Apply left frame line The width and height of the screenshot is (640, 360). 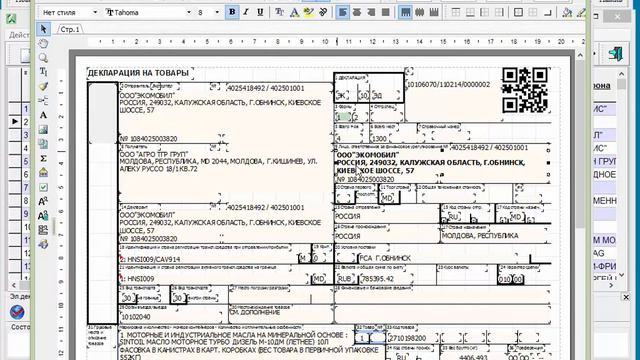(484, 12)
